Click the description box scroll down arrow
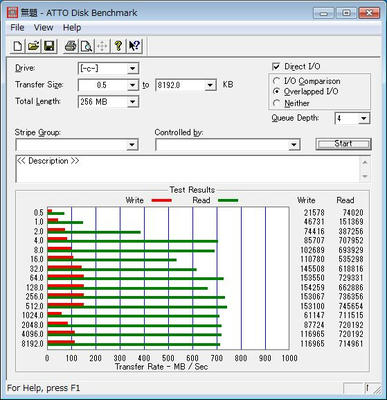Image resolution: width=387 pixels, height=400 pixels. pyautogui.click(x=365, y=176)
